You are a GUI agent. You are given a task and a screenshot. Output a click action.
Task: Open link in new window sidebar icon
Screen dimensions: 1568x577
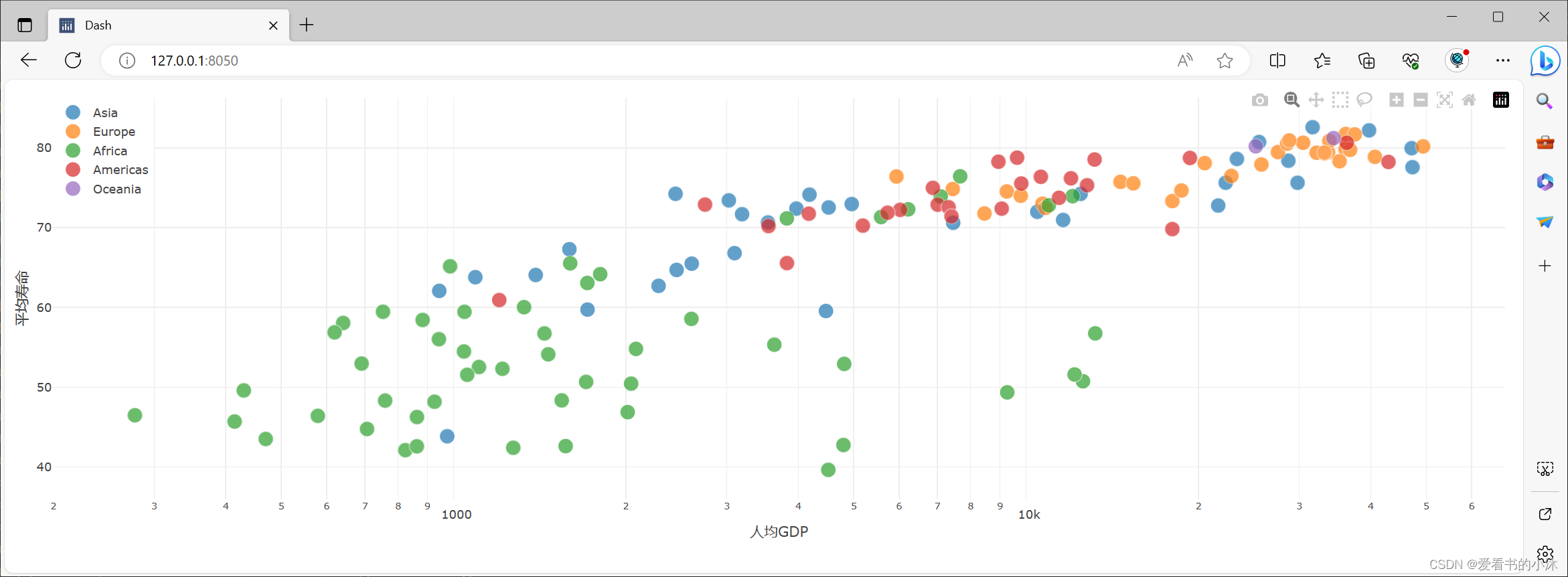pyautogui.click(x=1545, y=514)
